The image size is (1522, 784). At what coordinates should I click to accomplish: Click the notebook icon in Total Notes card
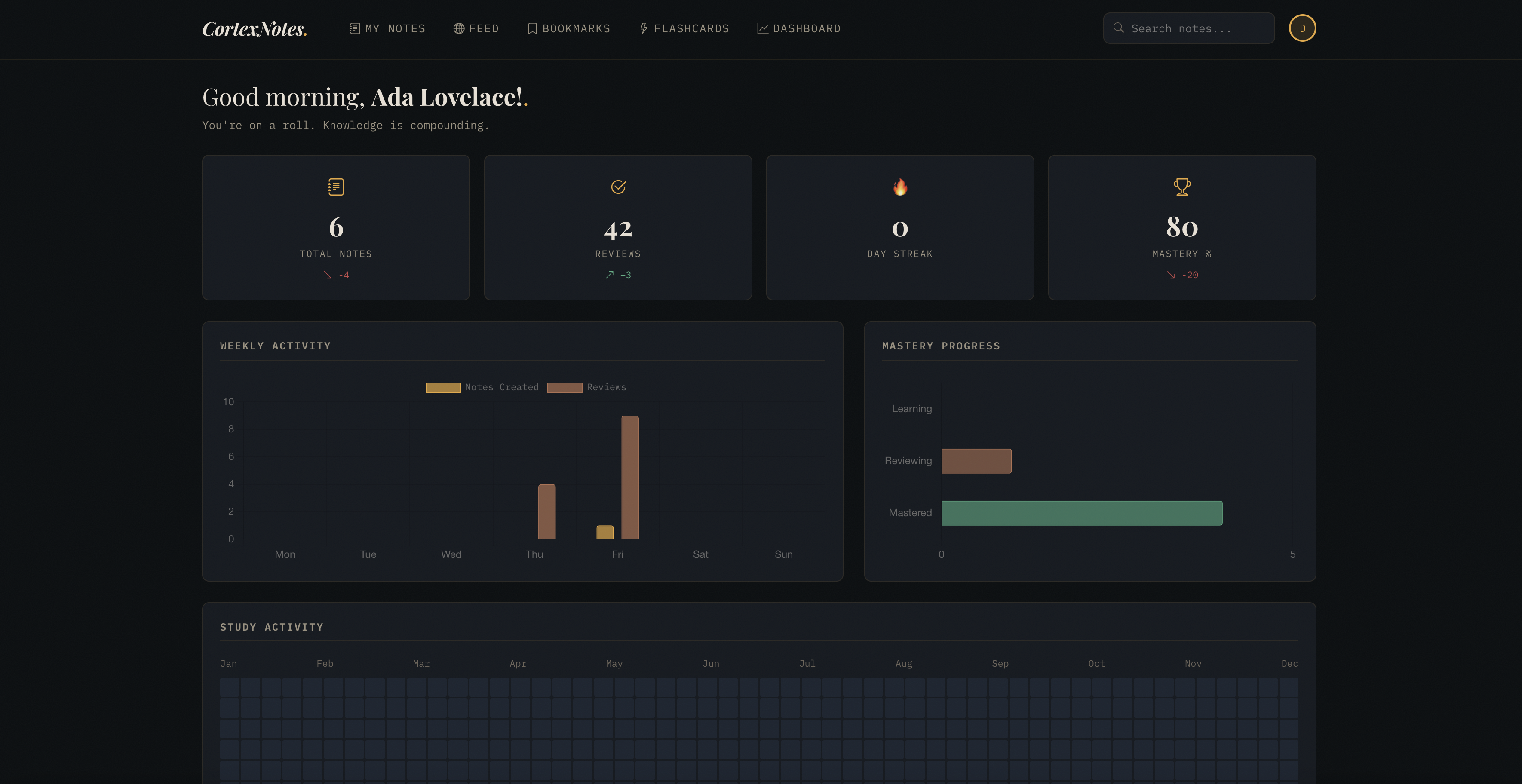(x=336, y=187)
